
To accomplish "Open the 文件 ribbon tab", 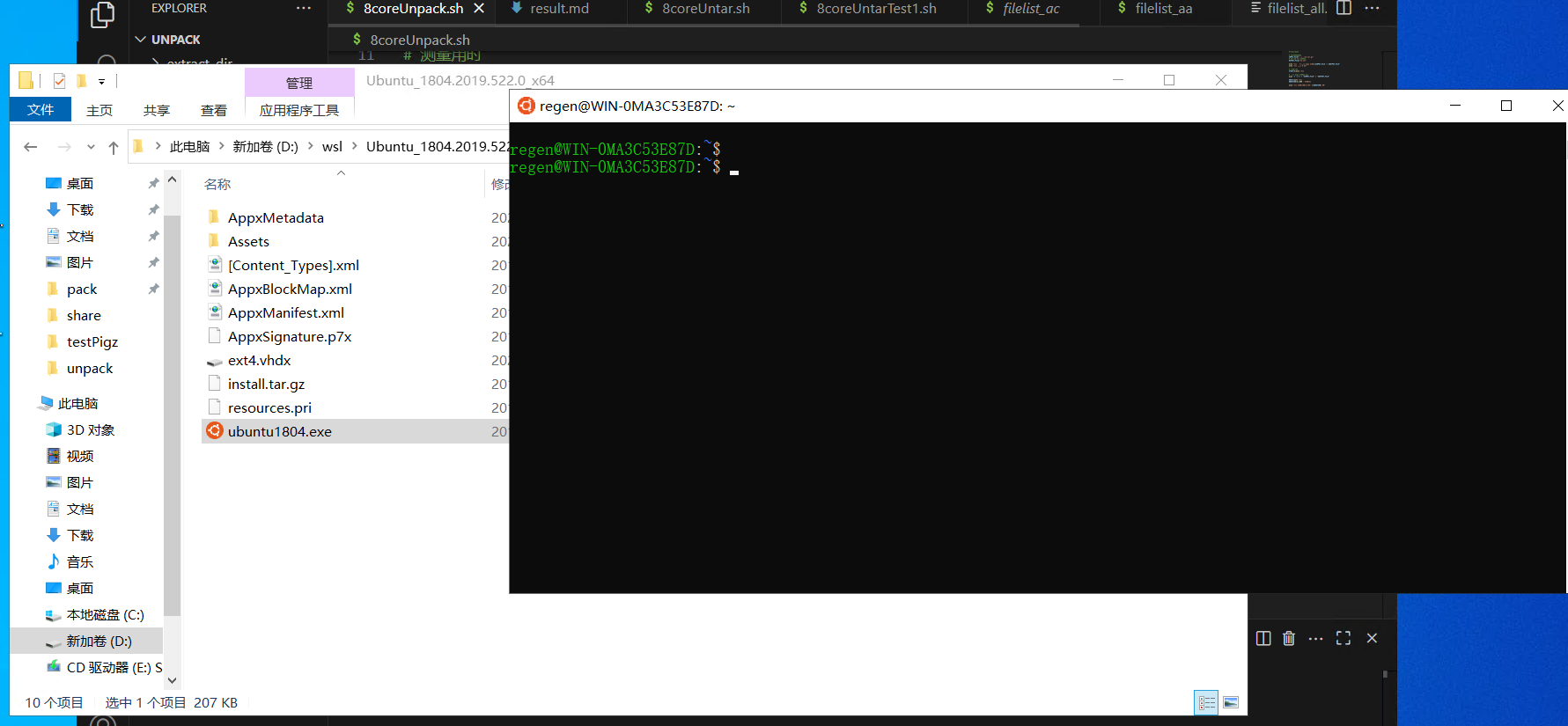I will pos(40,109).
